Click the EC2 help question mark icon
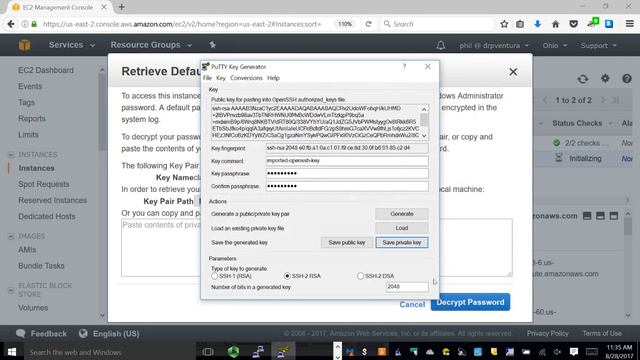Screen dimensions: 640x360 627,79
